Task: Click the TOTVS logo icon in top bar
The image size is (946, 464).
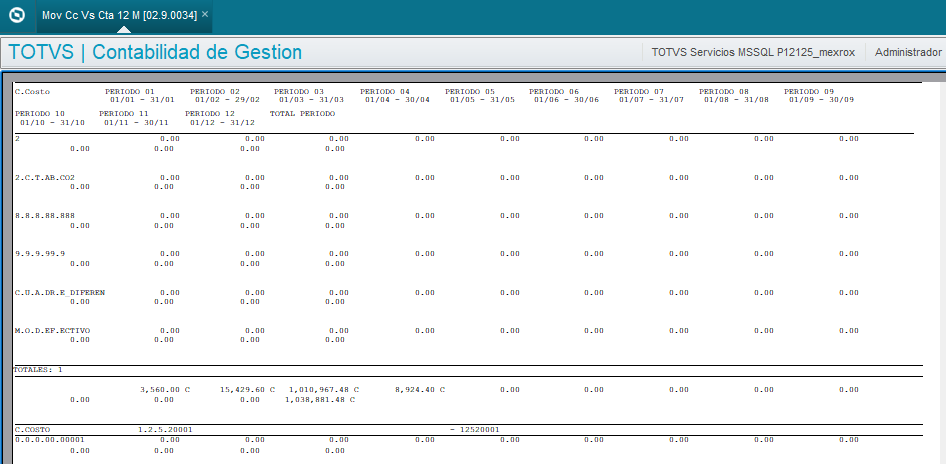Action: coord(17,16)
